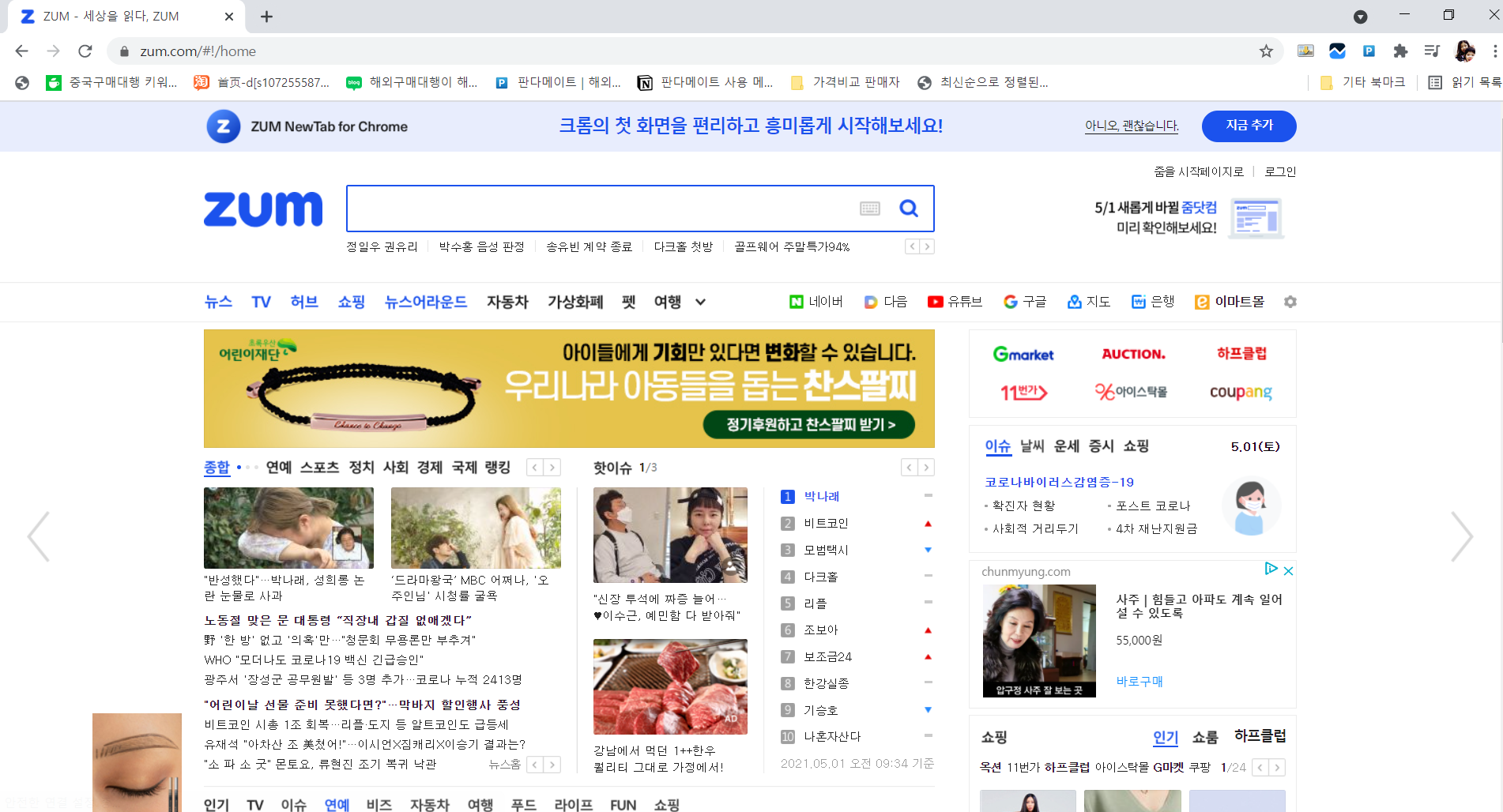Go to next shopping page of 24

(x=1277, y=767)
